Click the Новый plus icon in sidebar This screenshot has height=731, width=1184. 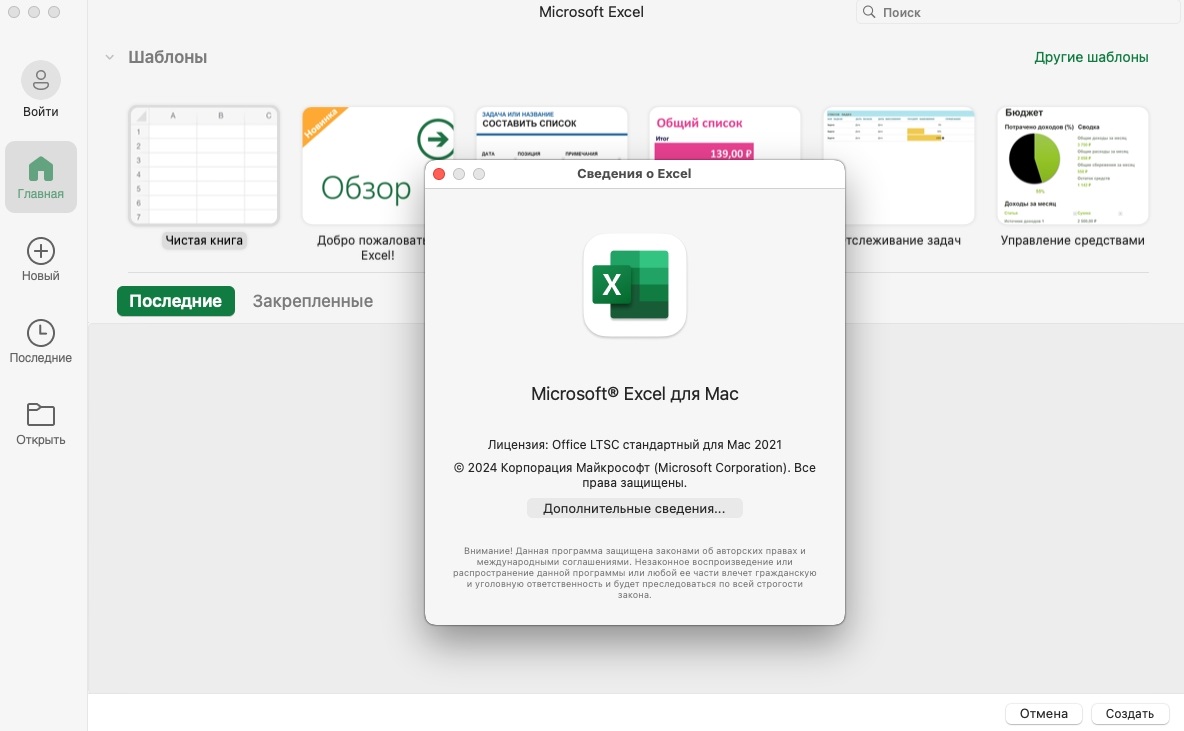(40, 251)
